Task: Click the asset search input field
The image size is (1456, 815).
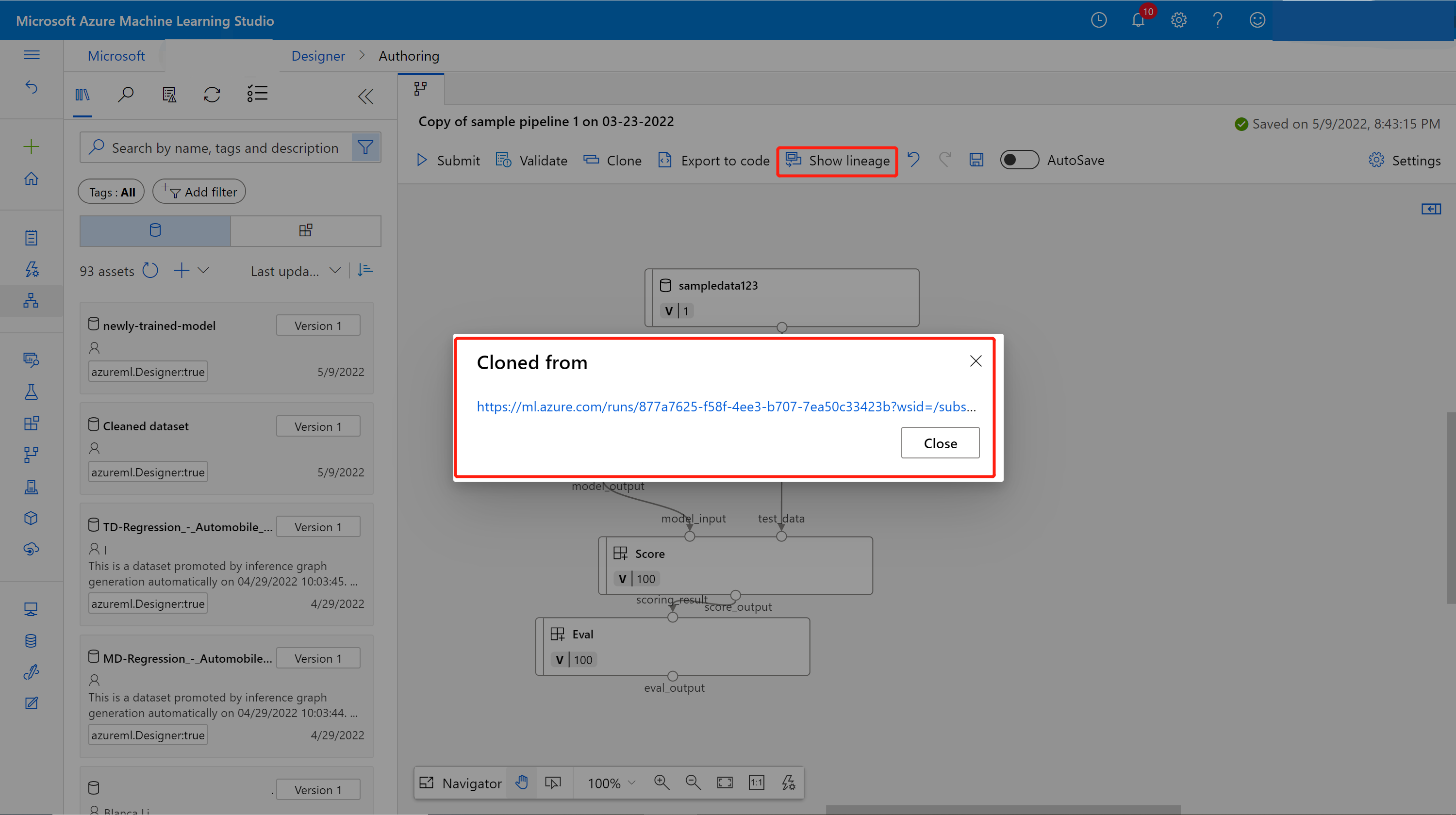Action: coord(225,148)
